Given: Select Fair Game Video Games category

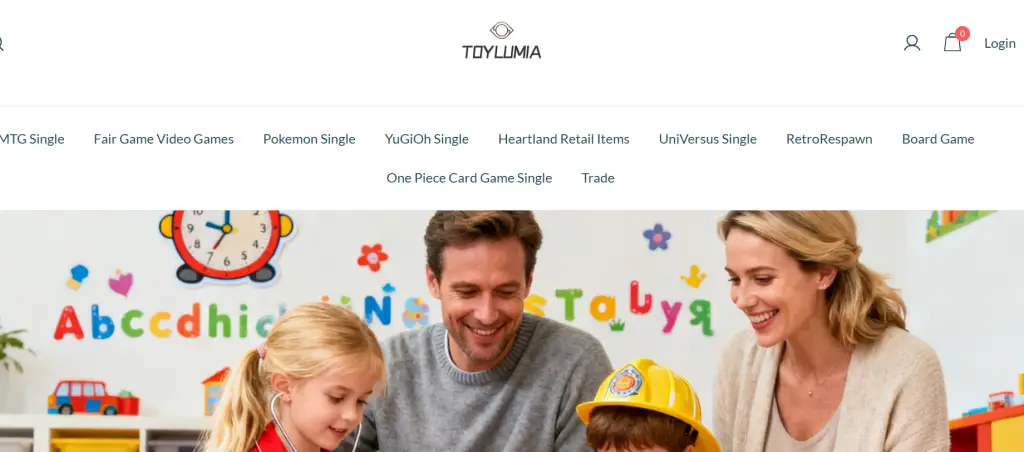Looking at the screenshot, I should point(163,139).
